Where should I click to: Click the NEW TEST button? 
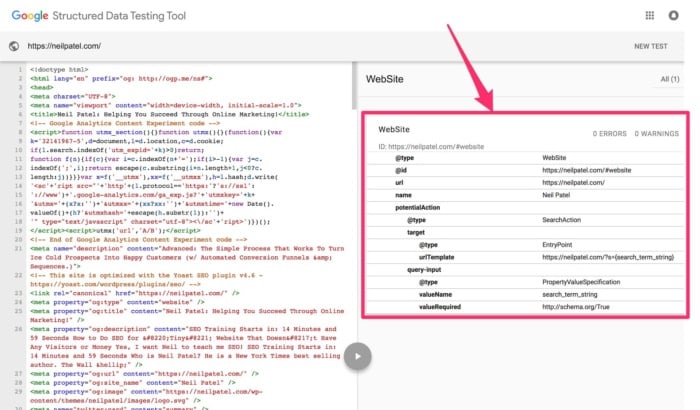click(650, 46)
